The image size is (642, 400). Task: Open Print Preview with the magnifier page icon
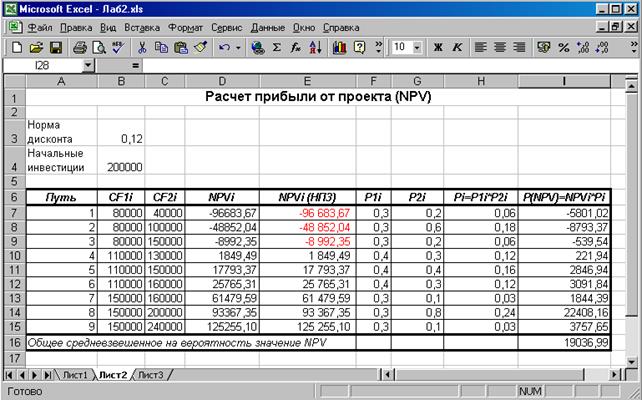(99, 47)
